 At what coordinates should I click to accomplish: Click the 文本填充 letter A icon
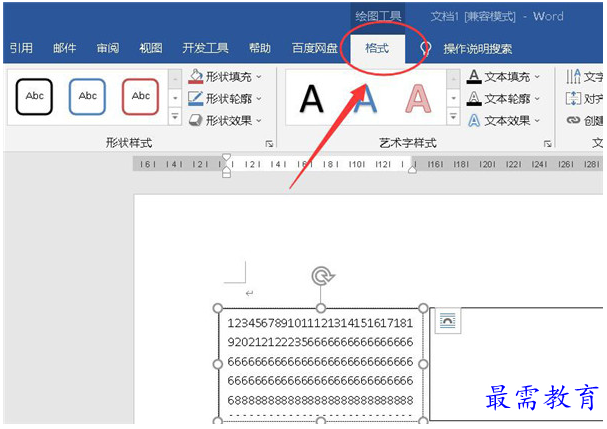click(474, 77)
